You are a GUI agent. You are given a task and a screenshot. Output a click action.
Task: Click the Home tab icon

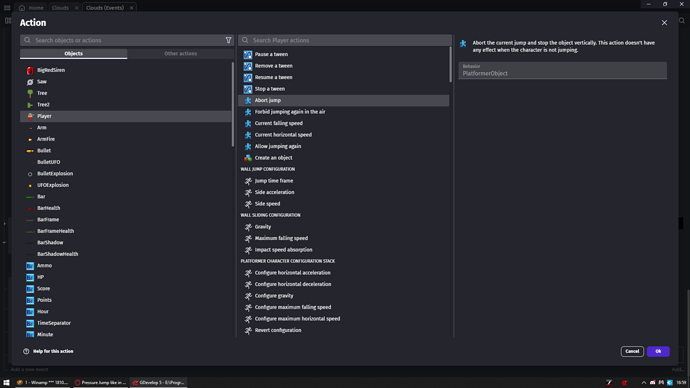click(x=22, y=8)
